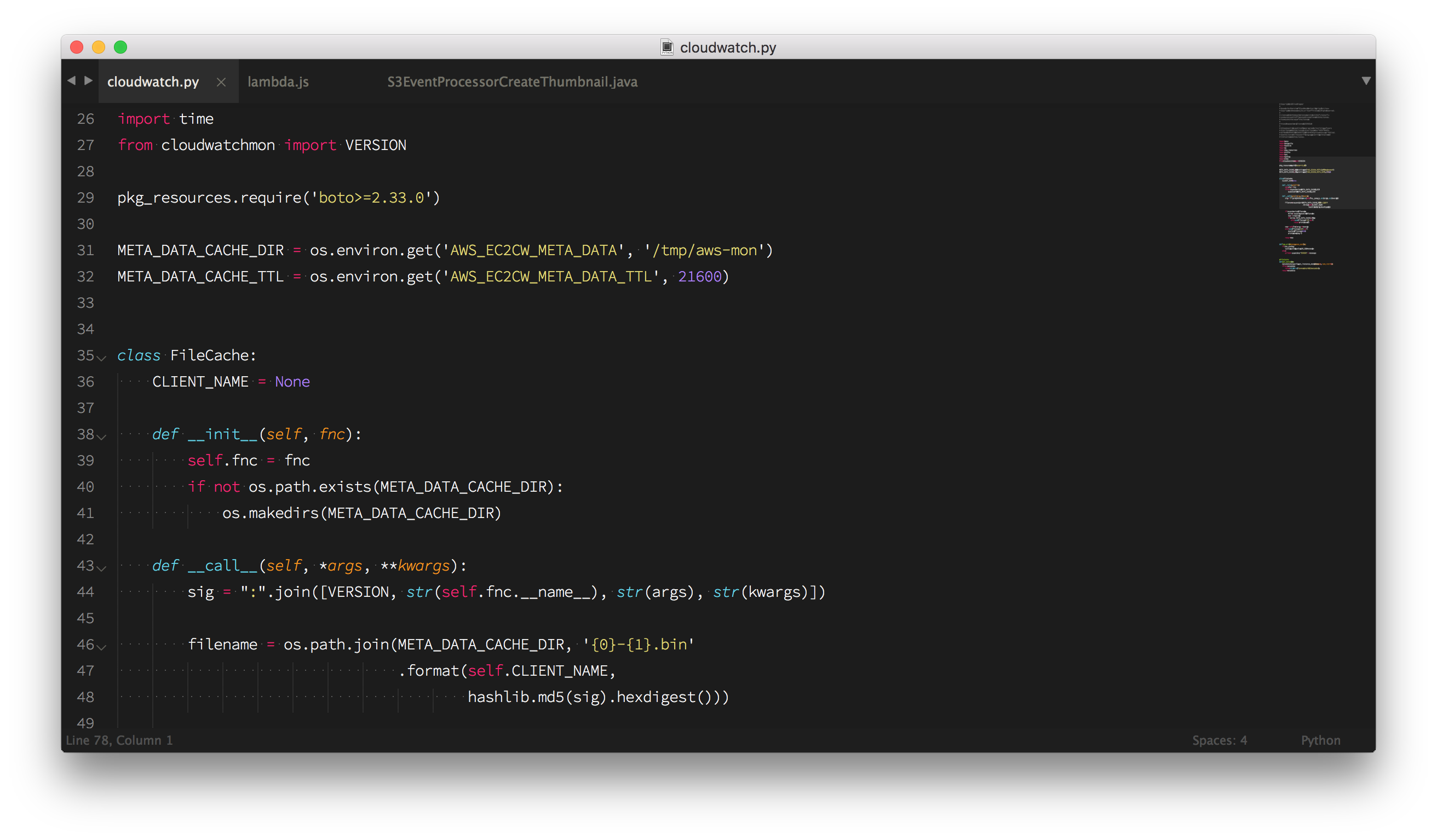Click line number 31 in gutter
Viewport: 1437px width, 840px height.
coord(85,250)
